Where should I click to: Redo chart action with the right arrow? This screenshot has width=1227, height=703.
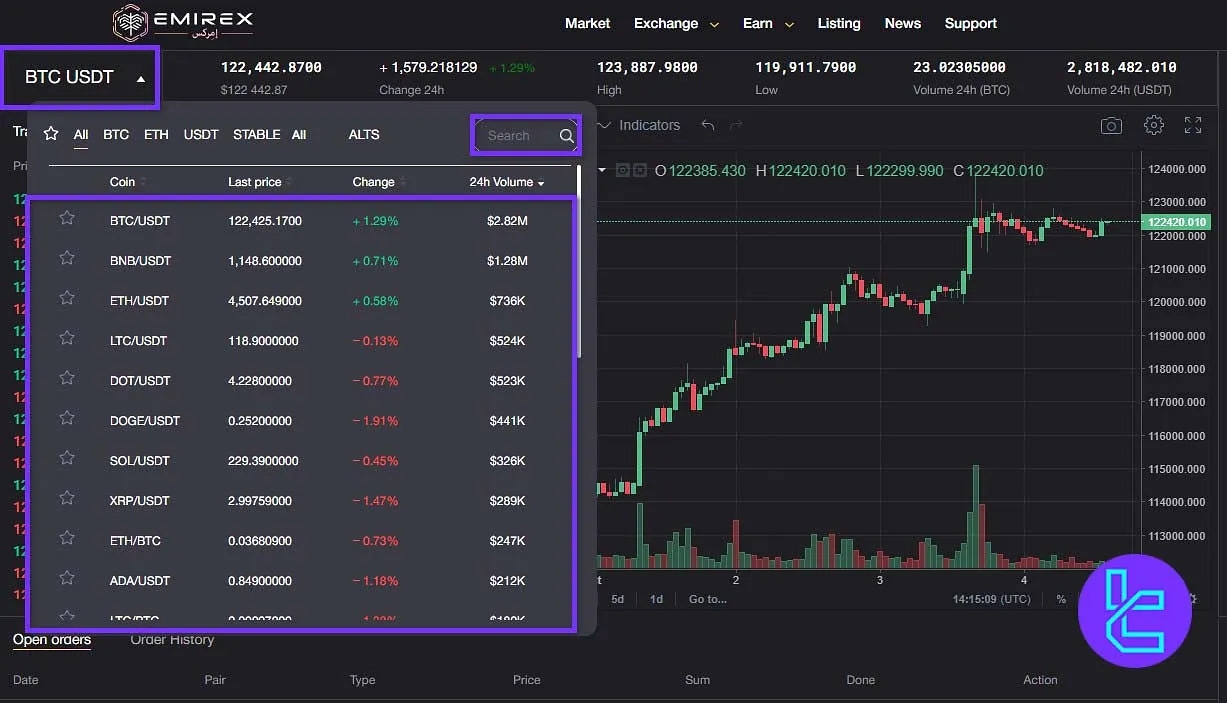click(x=737, y=126)
